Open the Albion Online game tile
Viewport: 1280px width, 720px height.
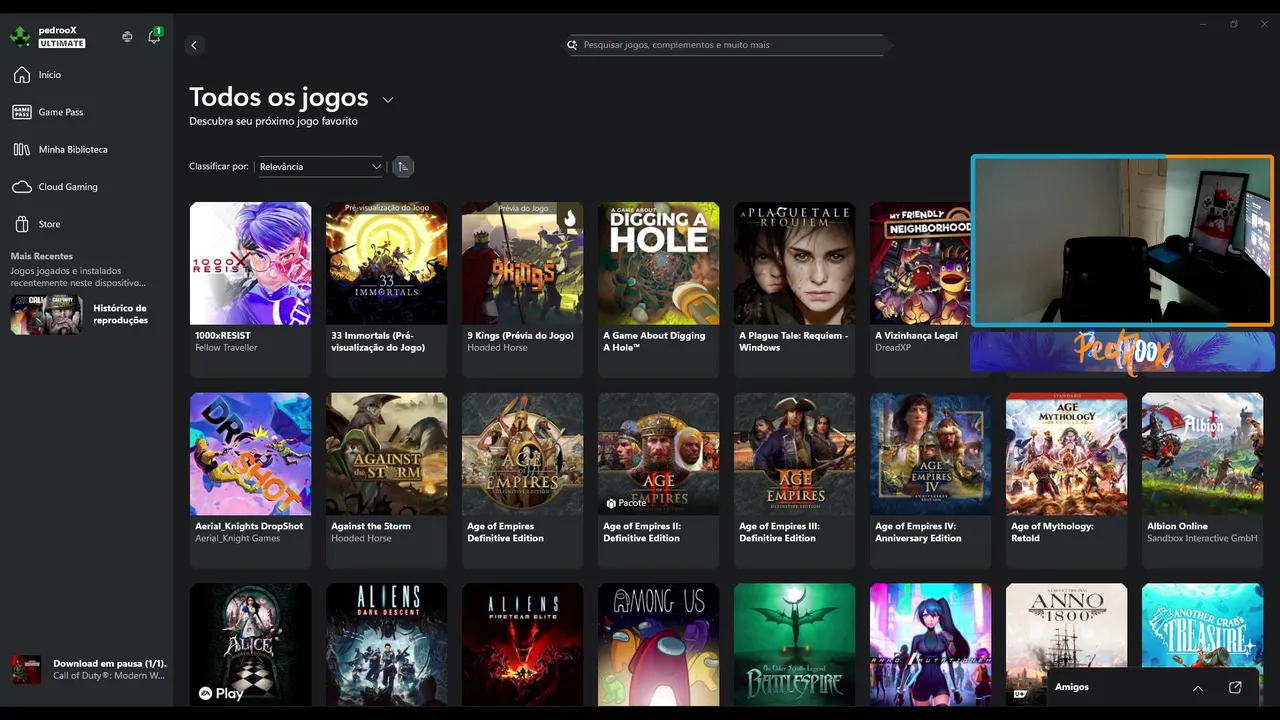tap(1202, 480)
